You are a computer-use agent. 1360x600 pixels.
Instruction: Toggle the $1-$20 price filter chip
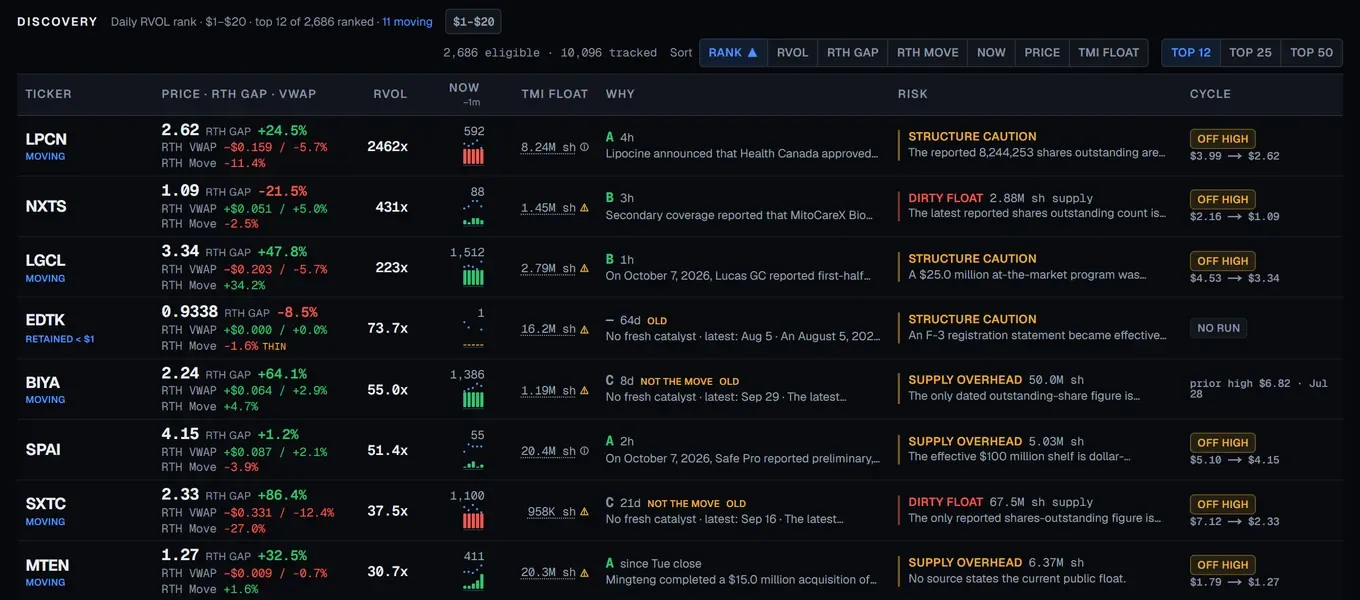(x=473, y=21)
